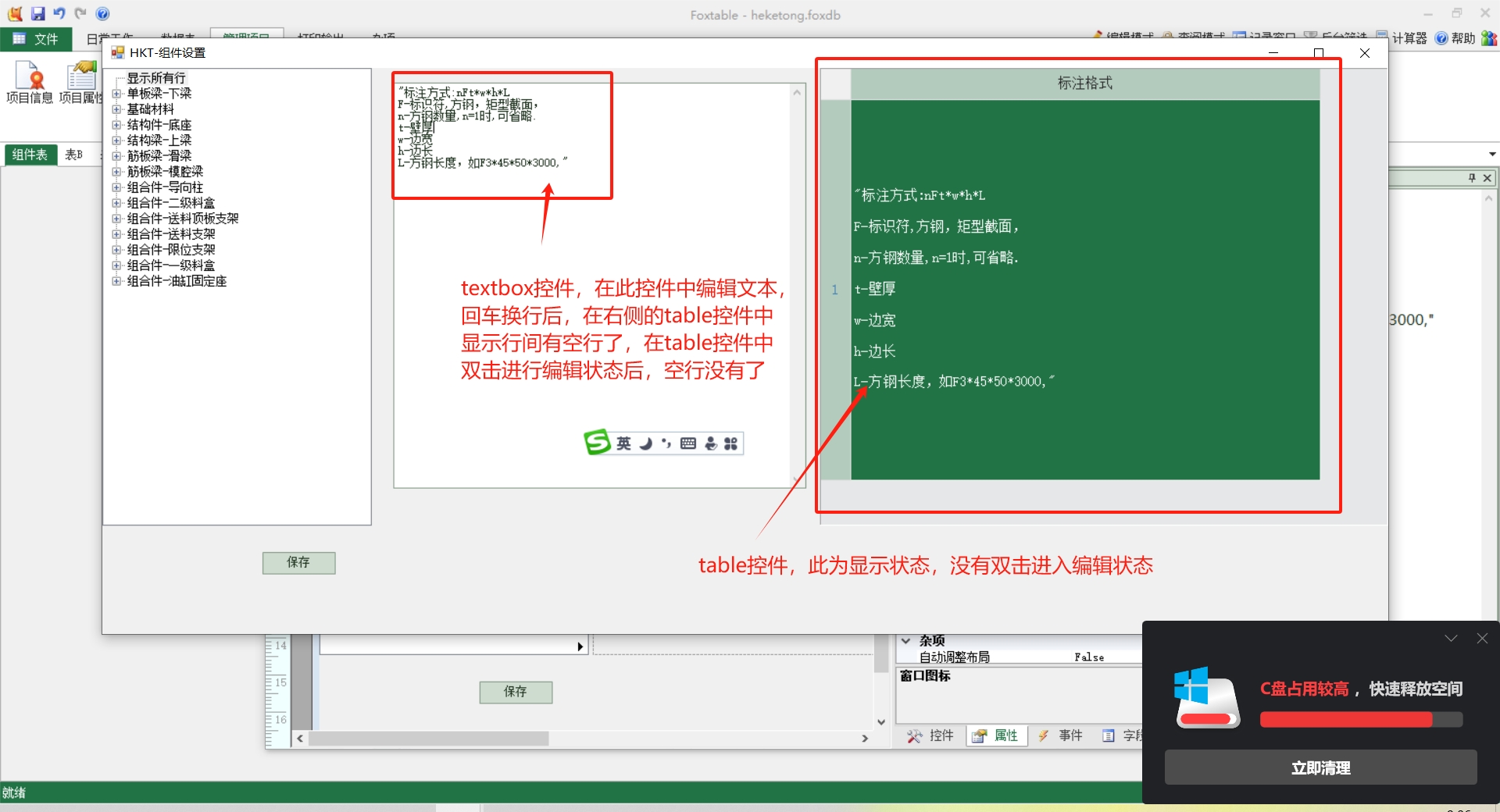The height and width of the screenshot is (812, 1500).
Task: Click the green 标注格式 table cell
Action: click(x=1085, y=290)
